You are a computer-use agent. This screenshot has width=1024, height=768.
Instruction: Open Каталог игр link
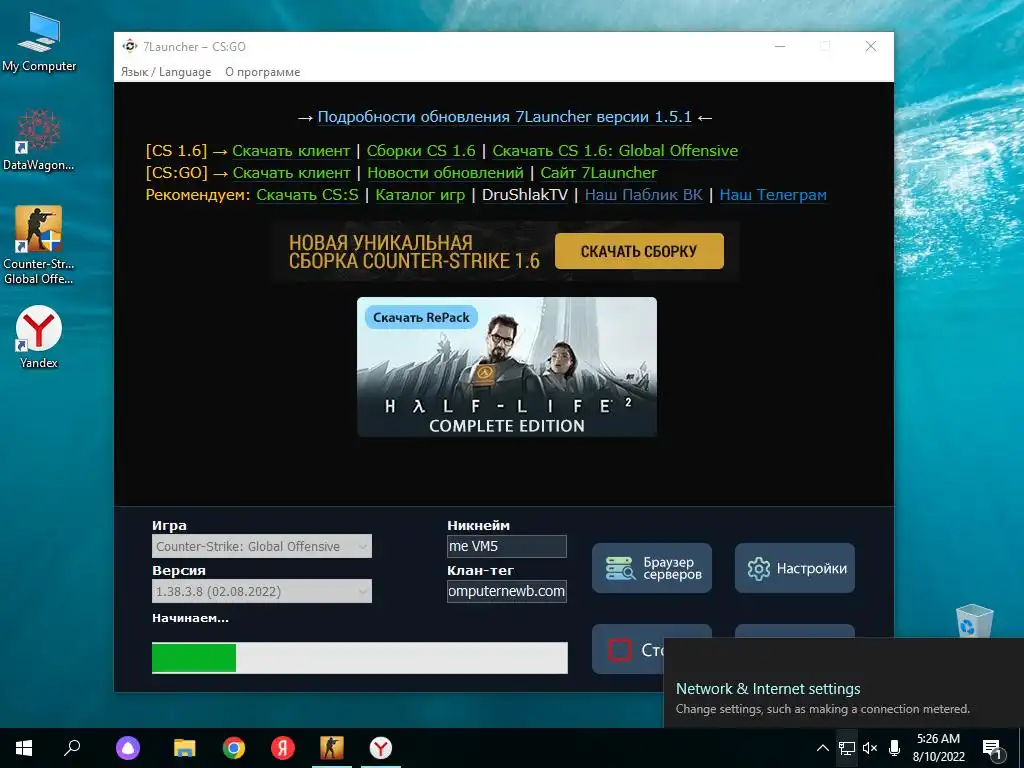pos(421,195)
